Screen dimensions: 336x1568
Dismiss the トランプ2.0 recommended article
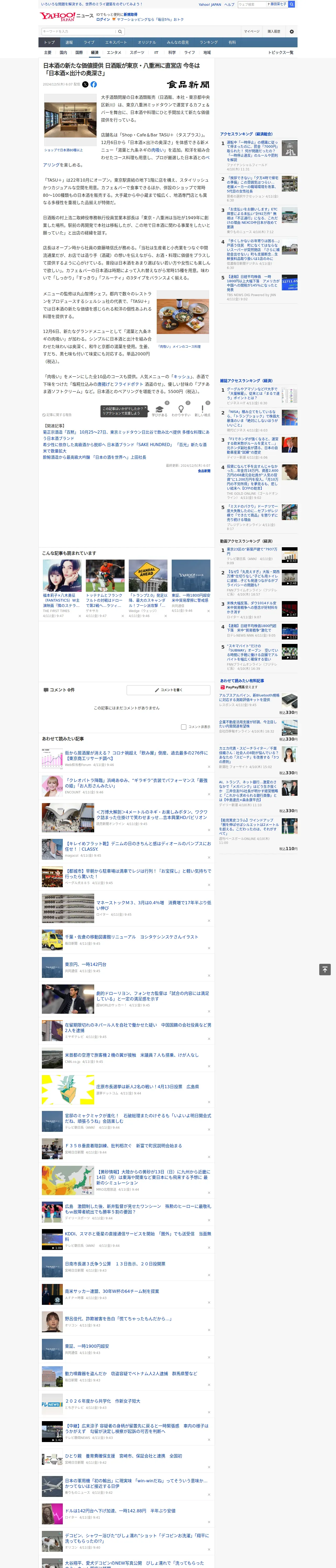(165, 616)
